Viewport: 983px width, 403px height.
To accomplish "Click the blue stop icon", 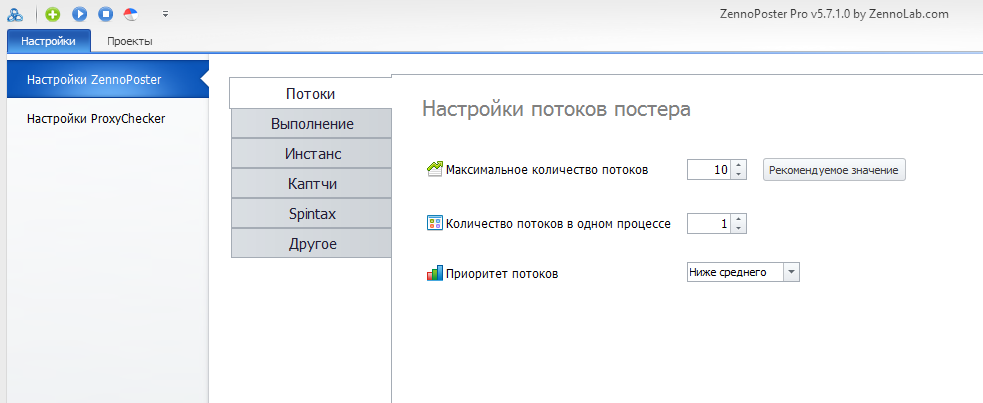I will click(x=106, y=13).
